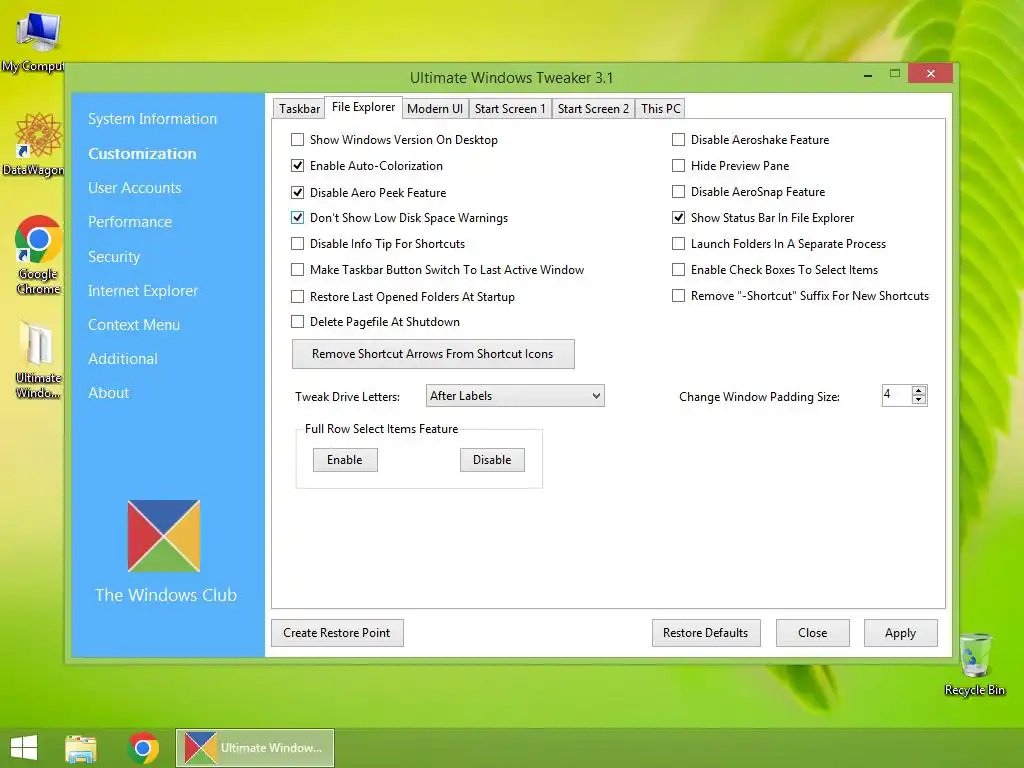Uncheck Enable Auto-Colorization
Screen dimensions: 1024x768
coord(297,166)
